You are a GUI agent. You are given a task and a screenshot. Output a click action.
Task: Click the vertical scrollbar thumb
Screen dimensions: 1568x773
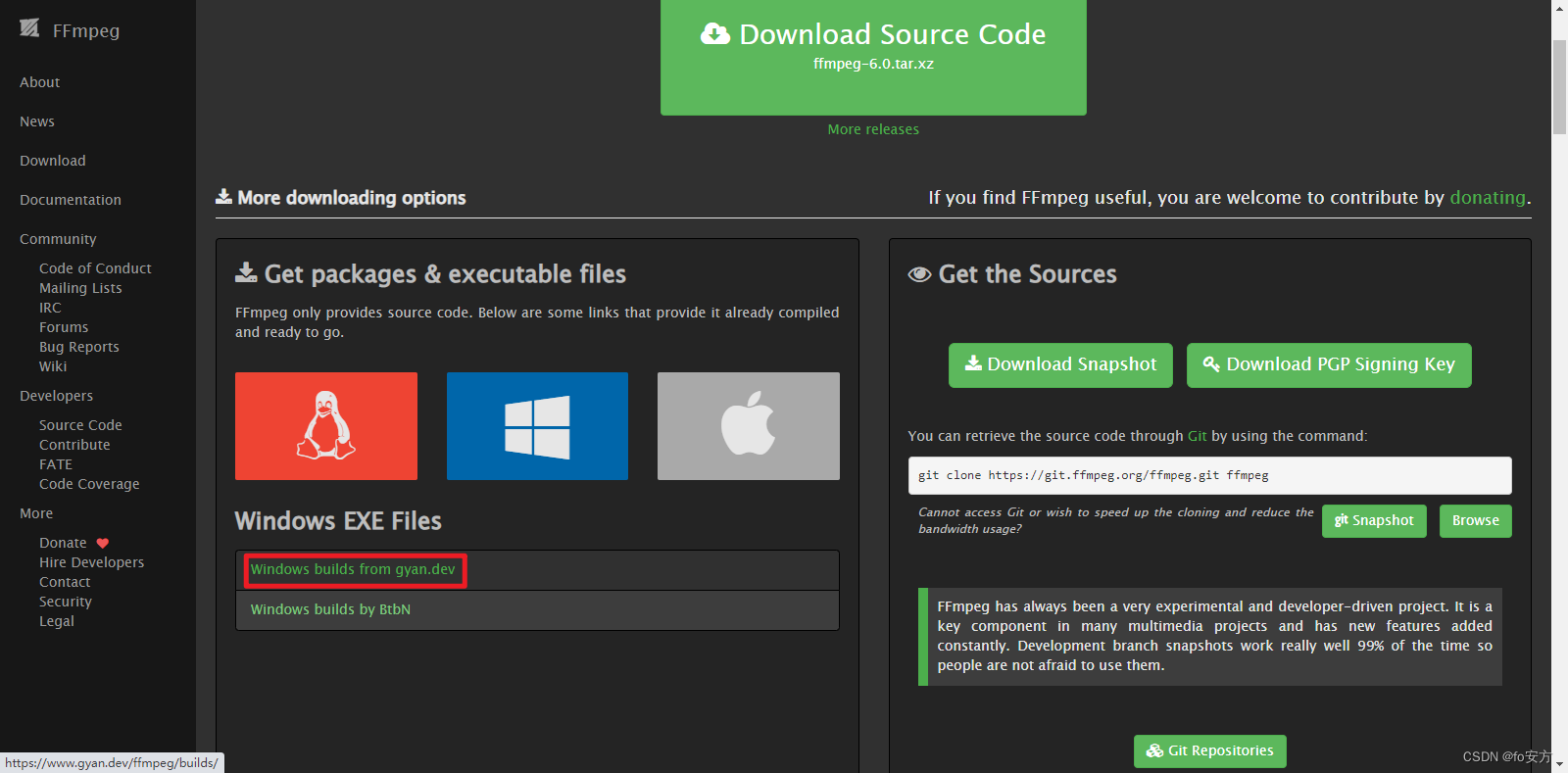(1559, 88)
